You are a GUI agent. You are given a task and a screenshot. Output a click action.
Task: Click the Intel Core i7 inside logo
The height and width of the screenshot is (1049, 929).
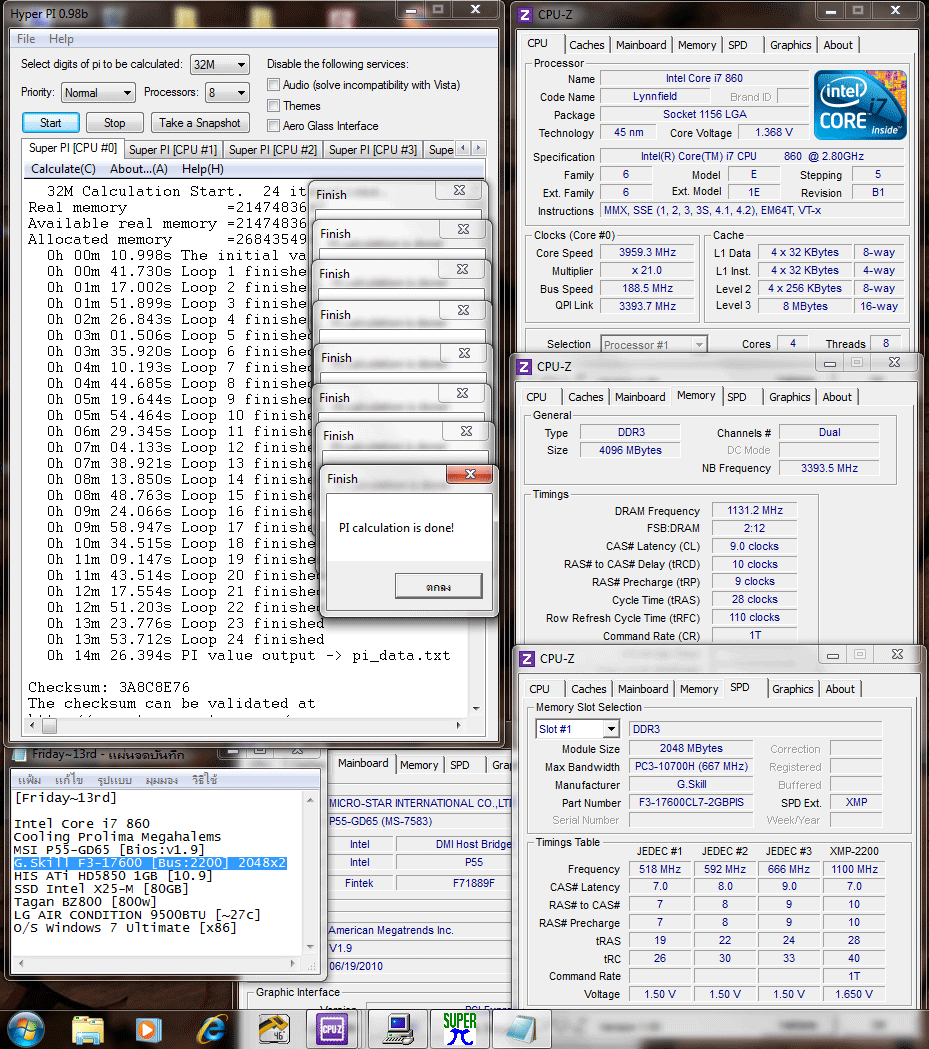coord(860,104)
